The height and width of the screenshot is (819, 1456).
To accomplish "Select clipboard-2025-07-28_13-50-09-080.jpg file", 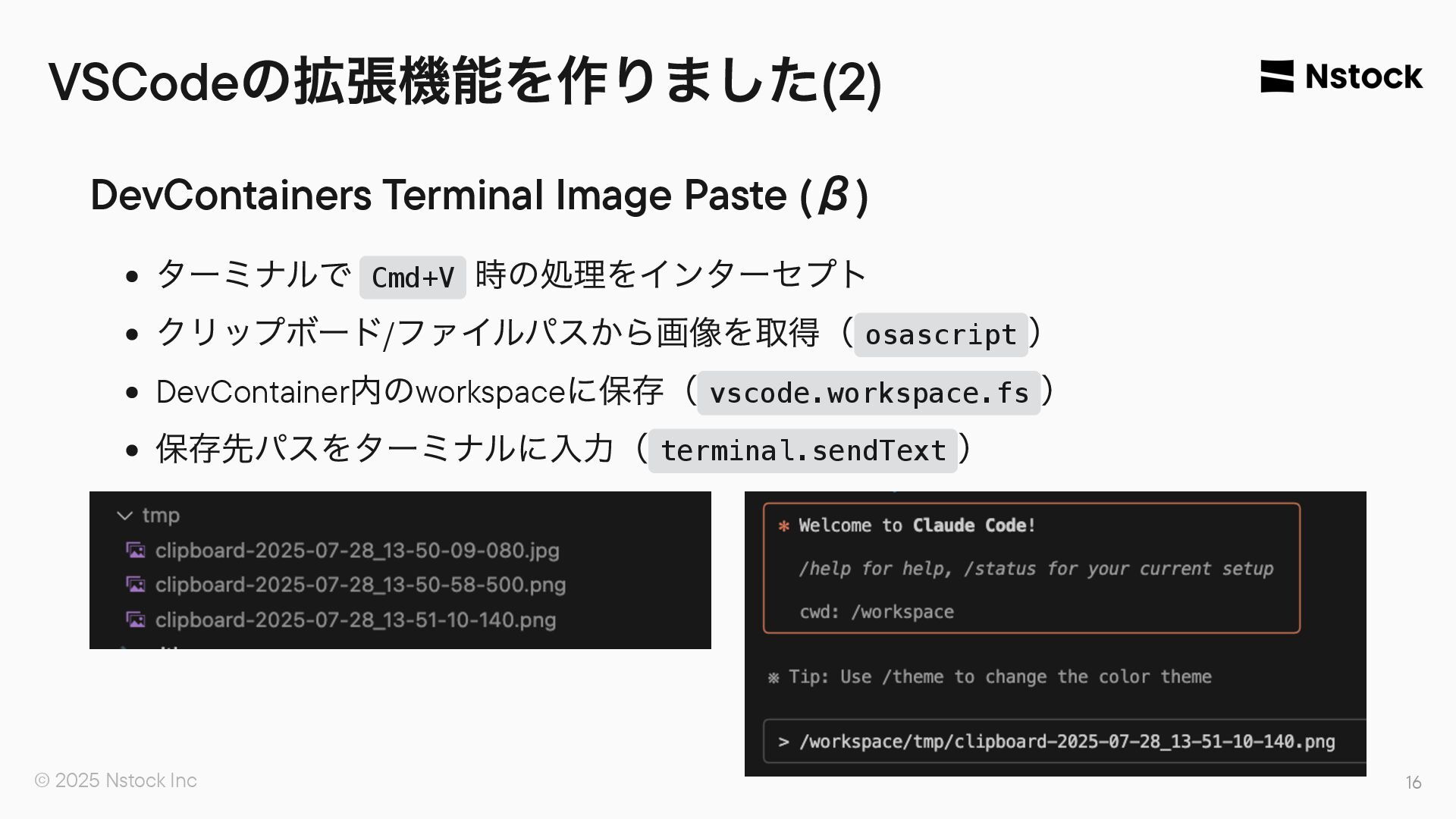I will click(357, 551).
